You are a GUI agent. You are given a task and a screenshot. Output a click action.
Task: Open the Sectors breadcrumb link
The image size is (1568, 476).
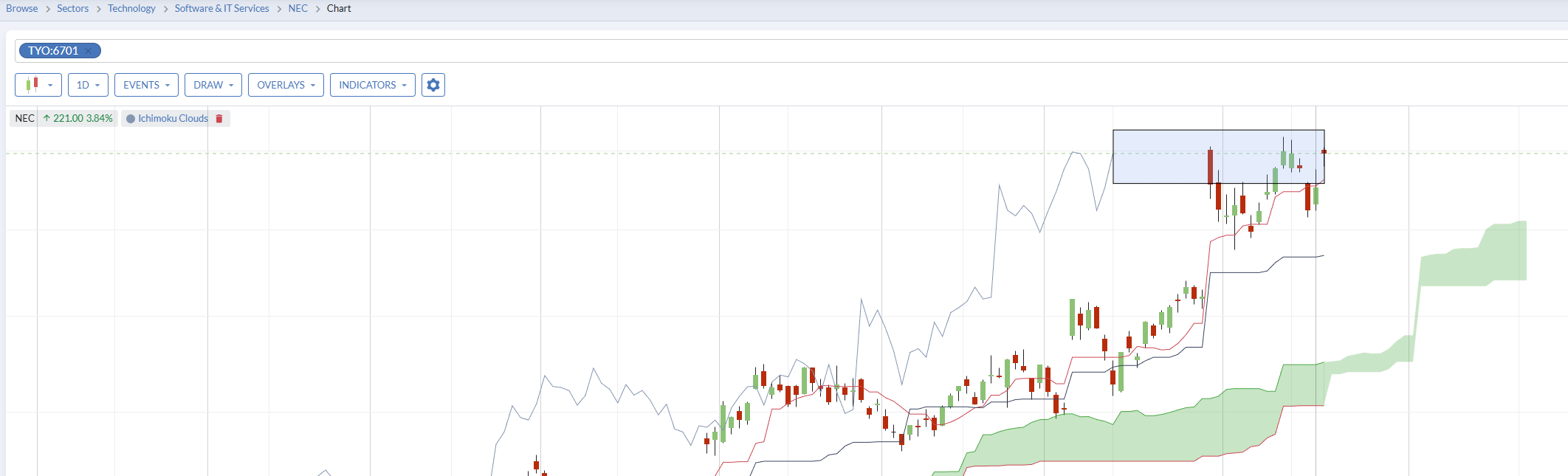(72, 8)
